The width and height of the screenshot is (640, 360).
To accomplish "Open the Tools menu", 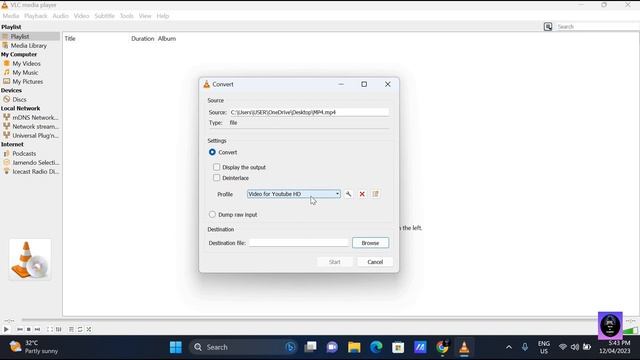I will pos(127,16).
